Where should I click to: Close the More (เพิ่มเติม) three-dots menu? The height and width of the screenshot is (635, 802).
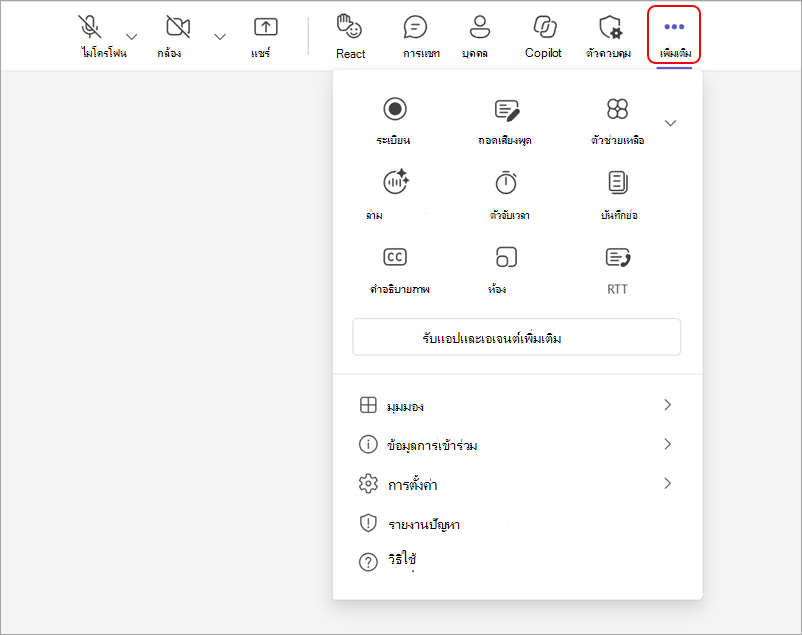click(674, 35)
